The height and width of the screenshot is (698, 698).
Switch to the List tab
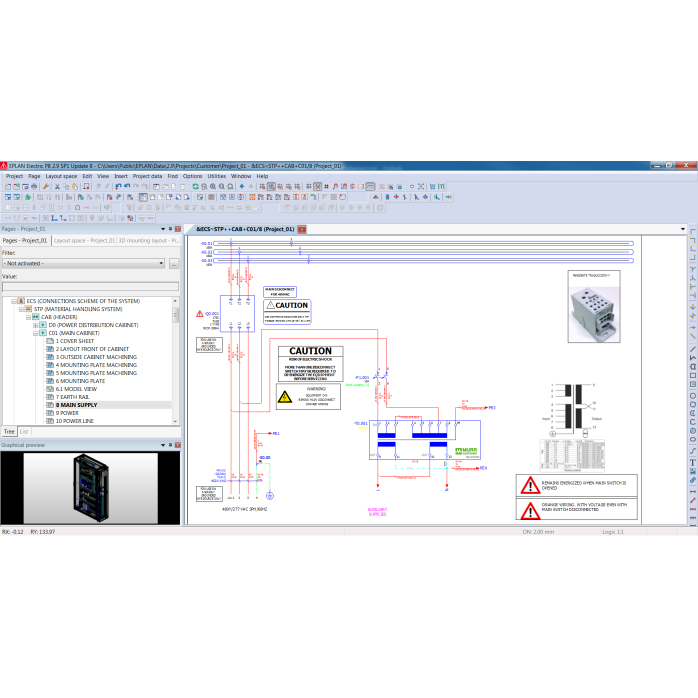pyautogui.click(x=24, y=432)
